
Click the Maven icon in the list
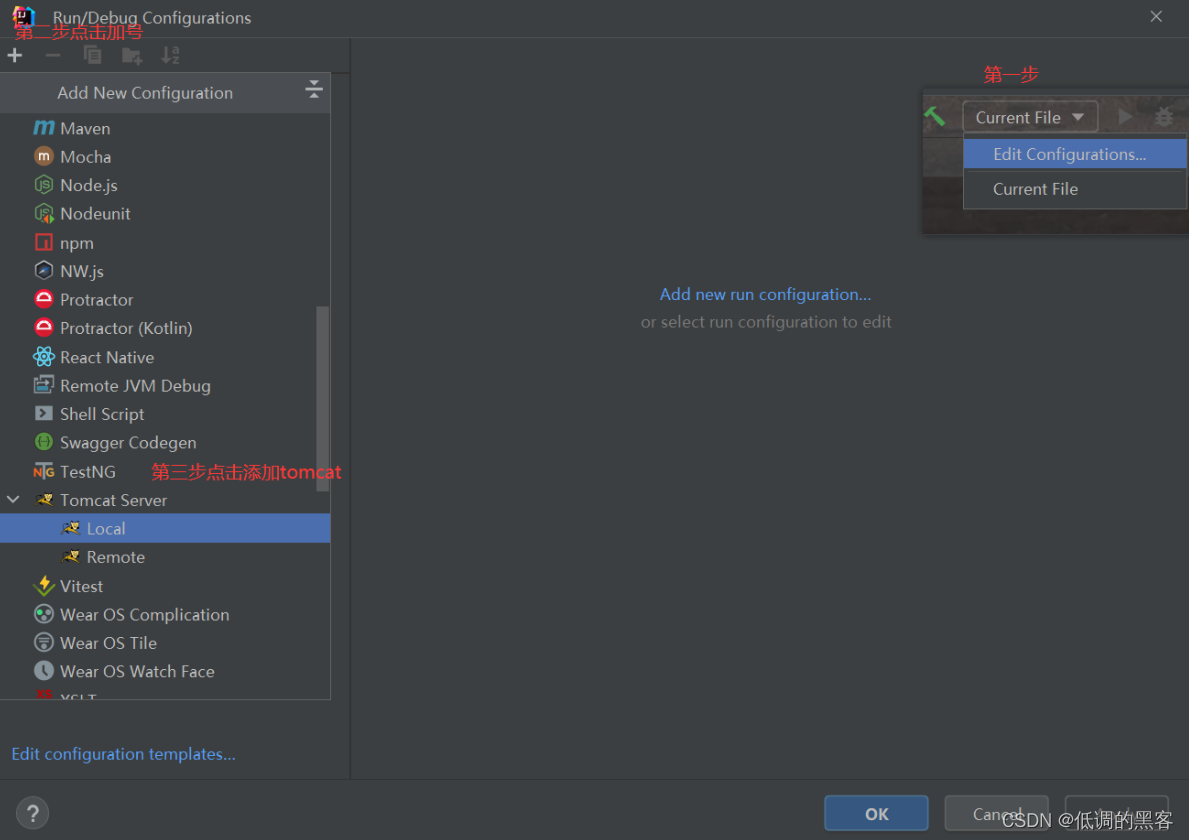(x=44, y=127)
